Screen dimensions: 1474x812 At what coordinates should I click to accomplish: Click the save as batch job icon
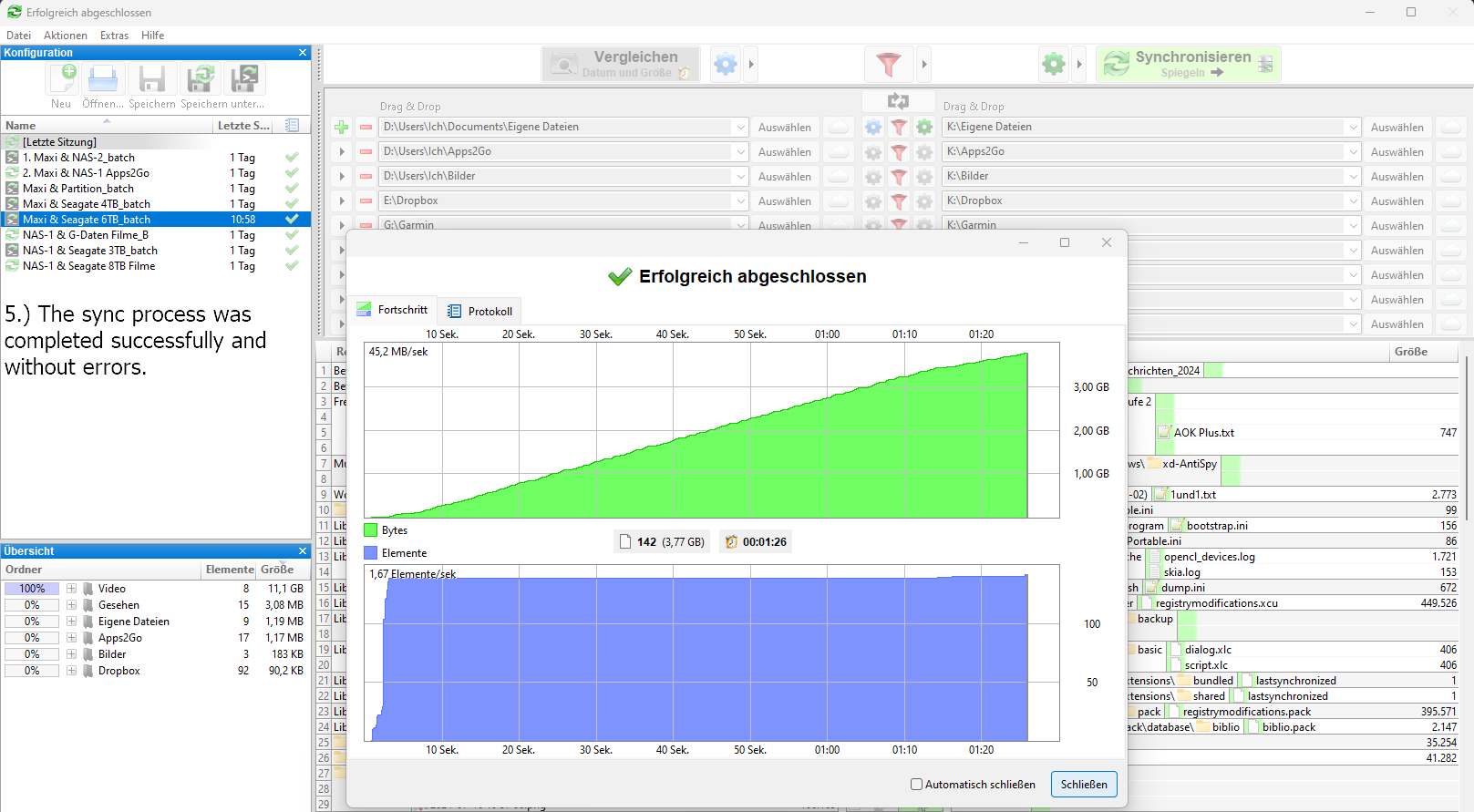tap(243, 79)
